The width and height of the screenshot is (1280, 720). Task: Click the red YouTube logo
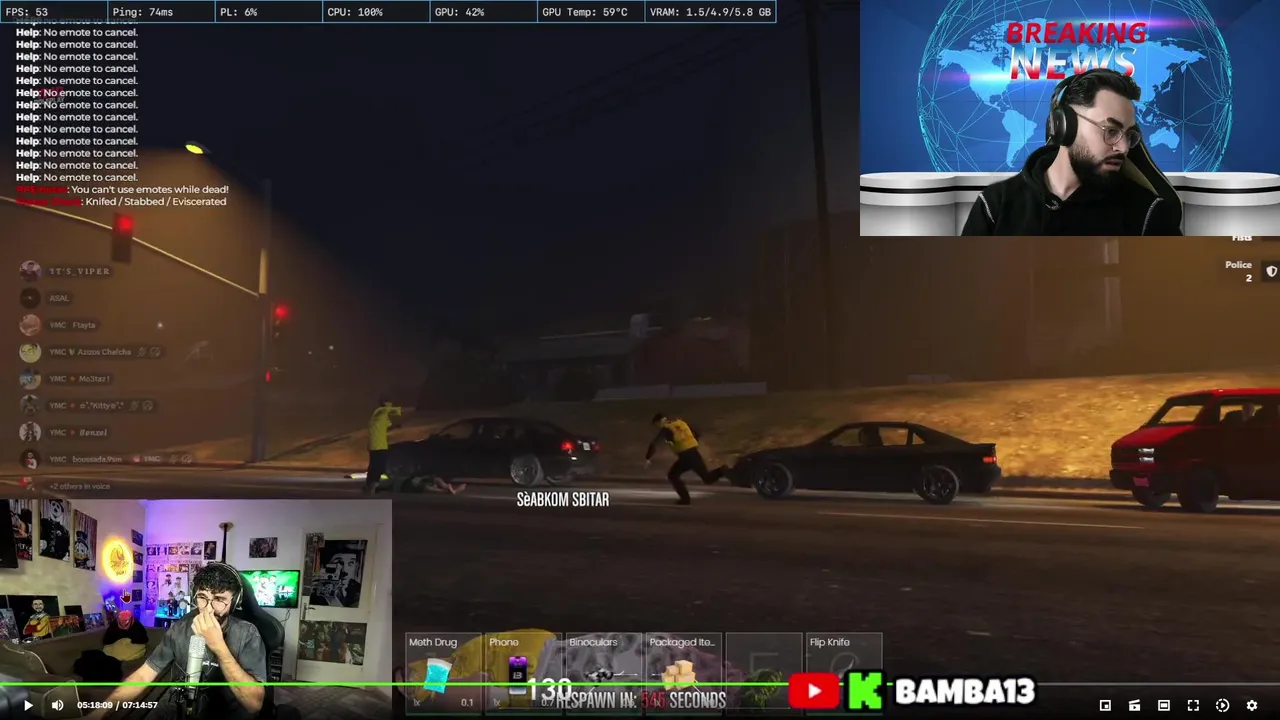coord(814,691)
